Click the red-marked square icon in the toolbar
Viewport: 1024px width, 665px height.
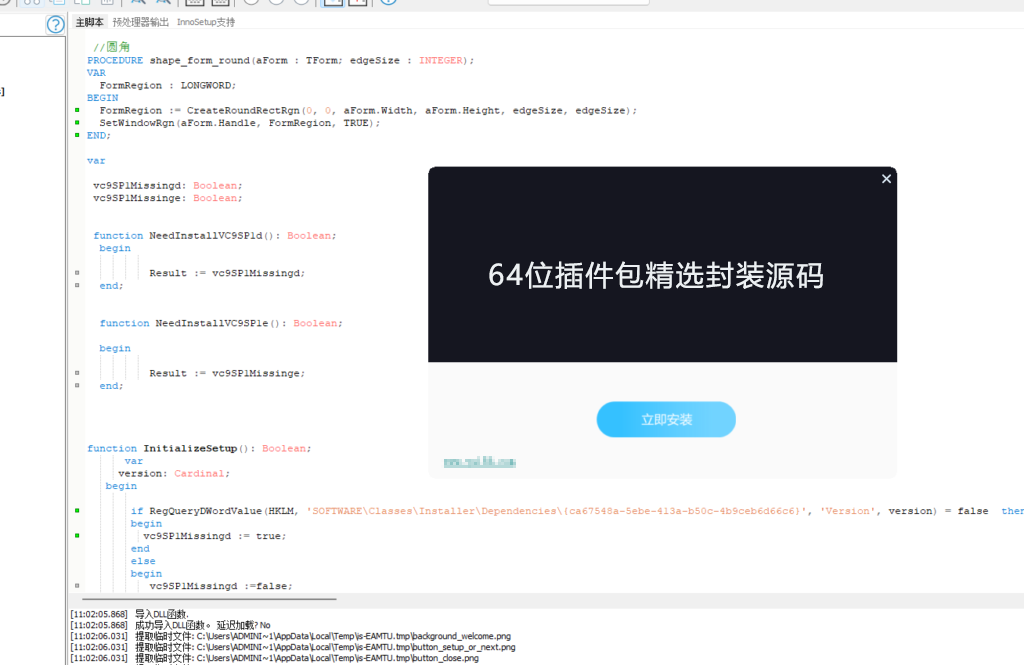358,4
